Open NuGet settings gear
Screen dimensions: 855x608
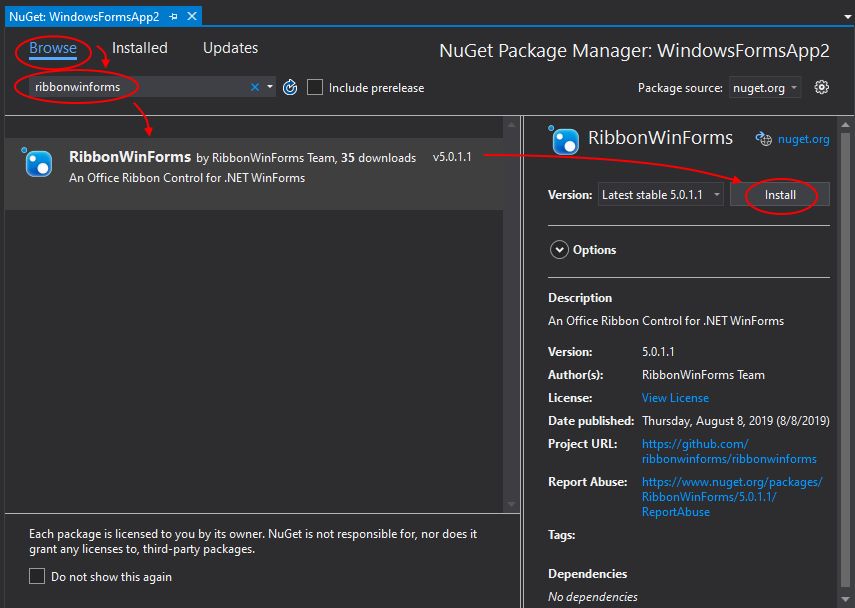[x=821, y=87]
